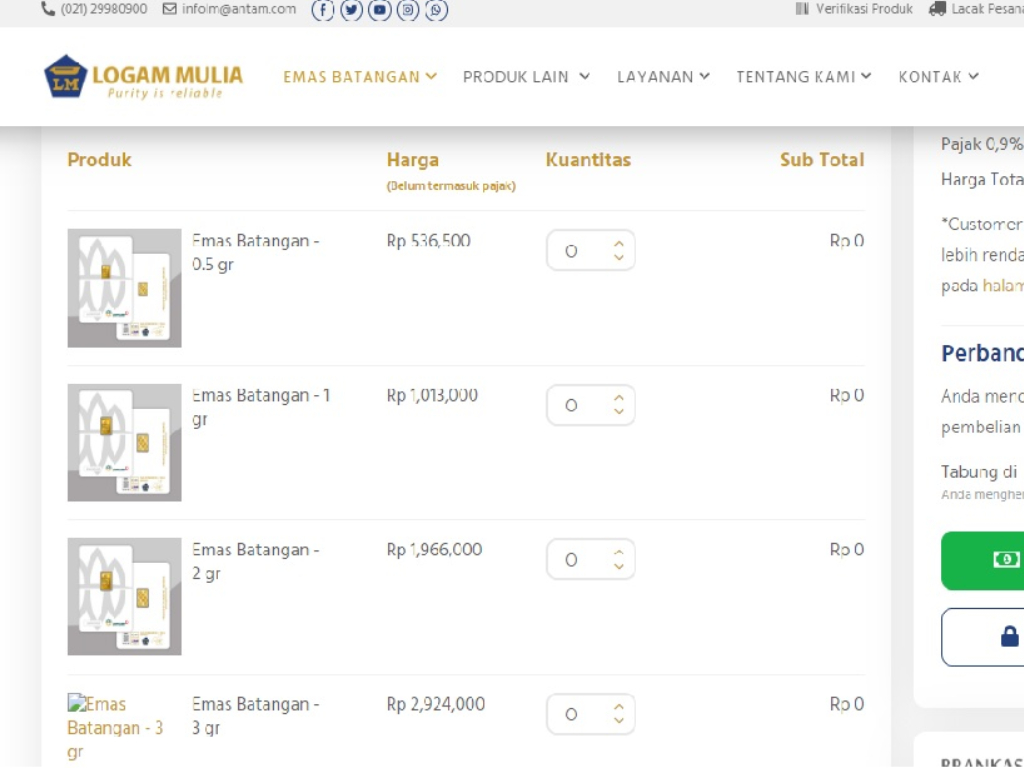1024x768 pixels.
Task: Click the Logam Mulia logo
Action: [143, 76]
